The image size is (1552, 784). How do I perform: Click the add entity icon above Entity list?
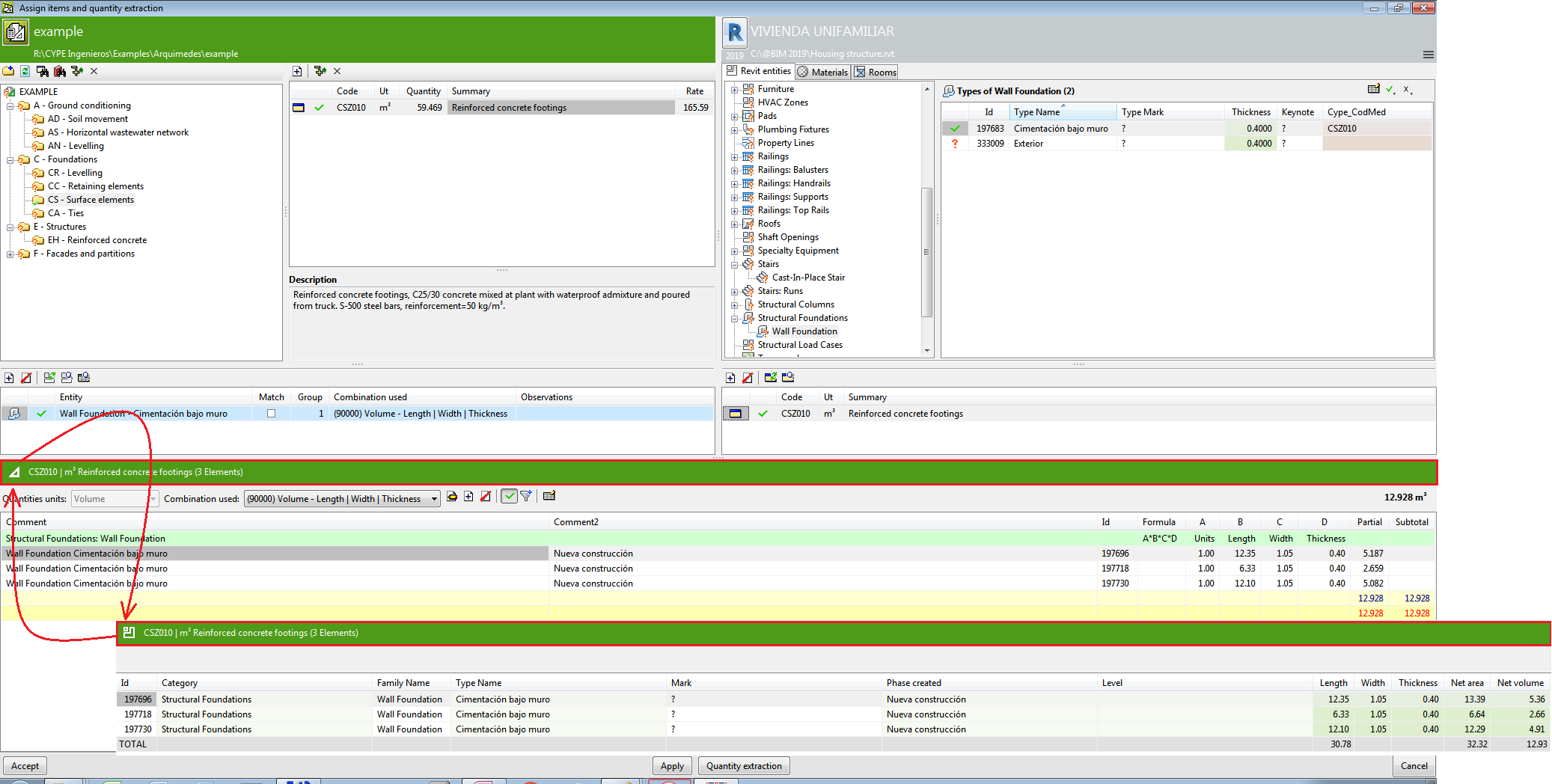[x=9, y=378]
